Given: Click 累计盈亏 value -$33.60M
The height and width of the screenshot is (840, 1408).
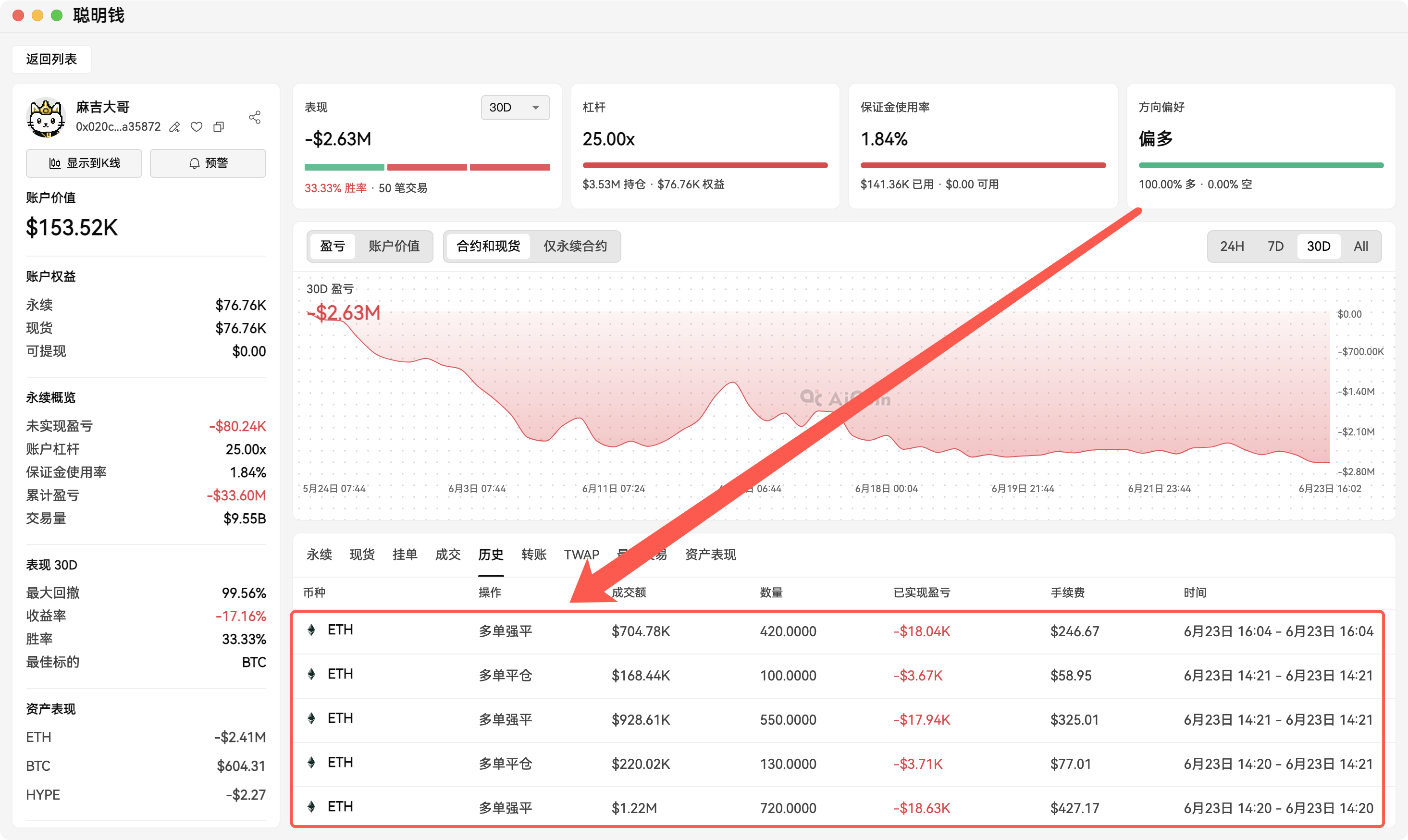Looking at the screenshot, I should 236,496.
